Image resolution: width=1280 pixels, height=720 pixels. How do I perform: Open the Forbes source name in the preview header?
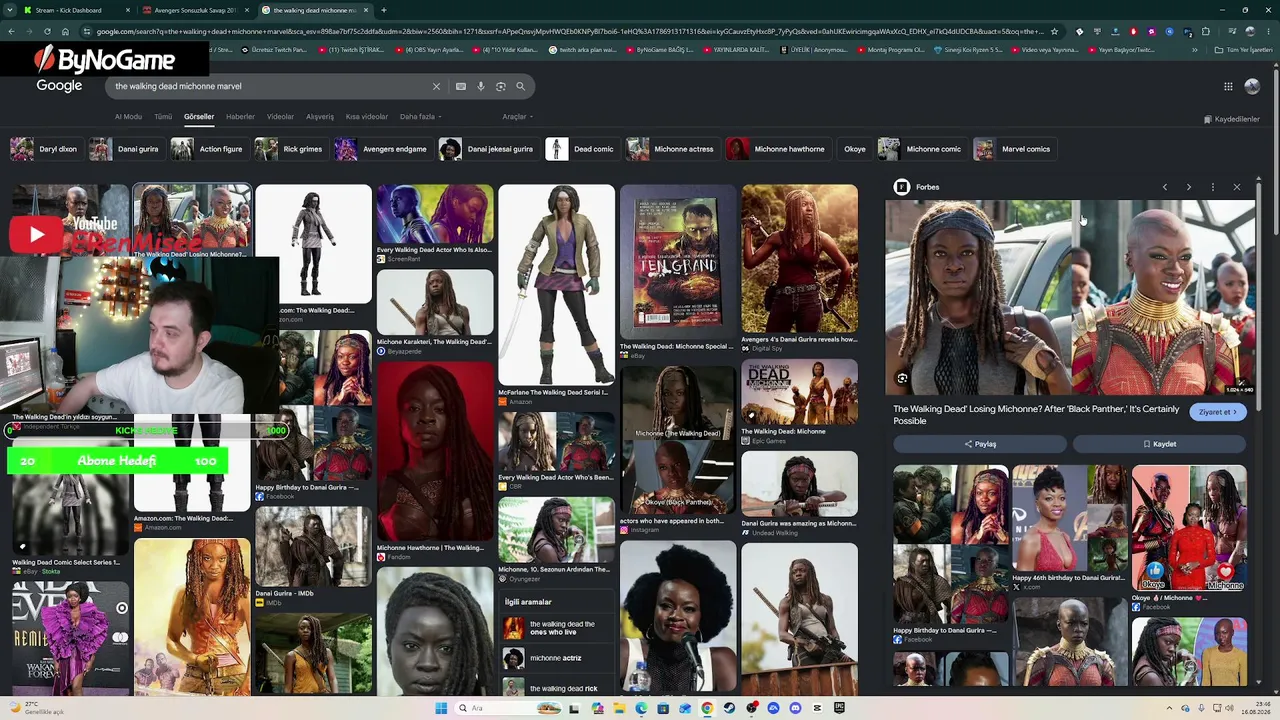click(927, 187)
